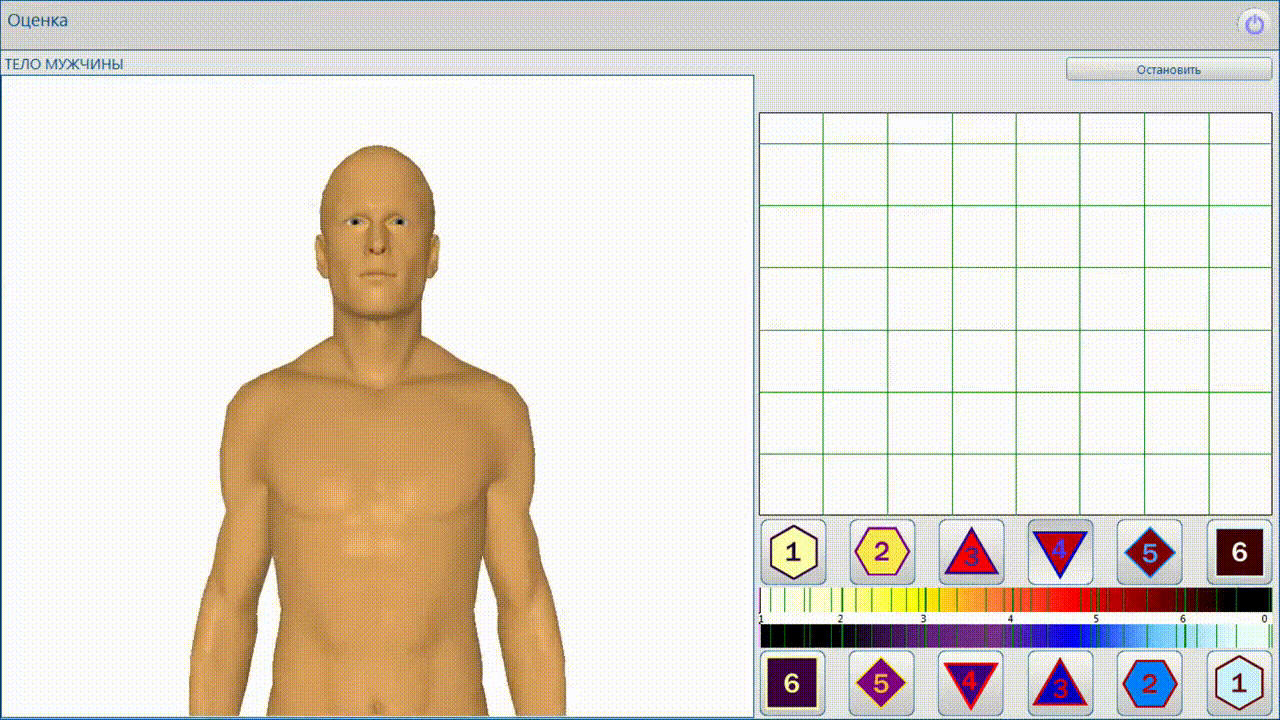The image size is (1280, 720).
Task: Toggle the red inverted triangle 4 icon
Action: [x=1060, y=552]
